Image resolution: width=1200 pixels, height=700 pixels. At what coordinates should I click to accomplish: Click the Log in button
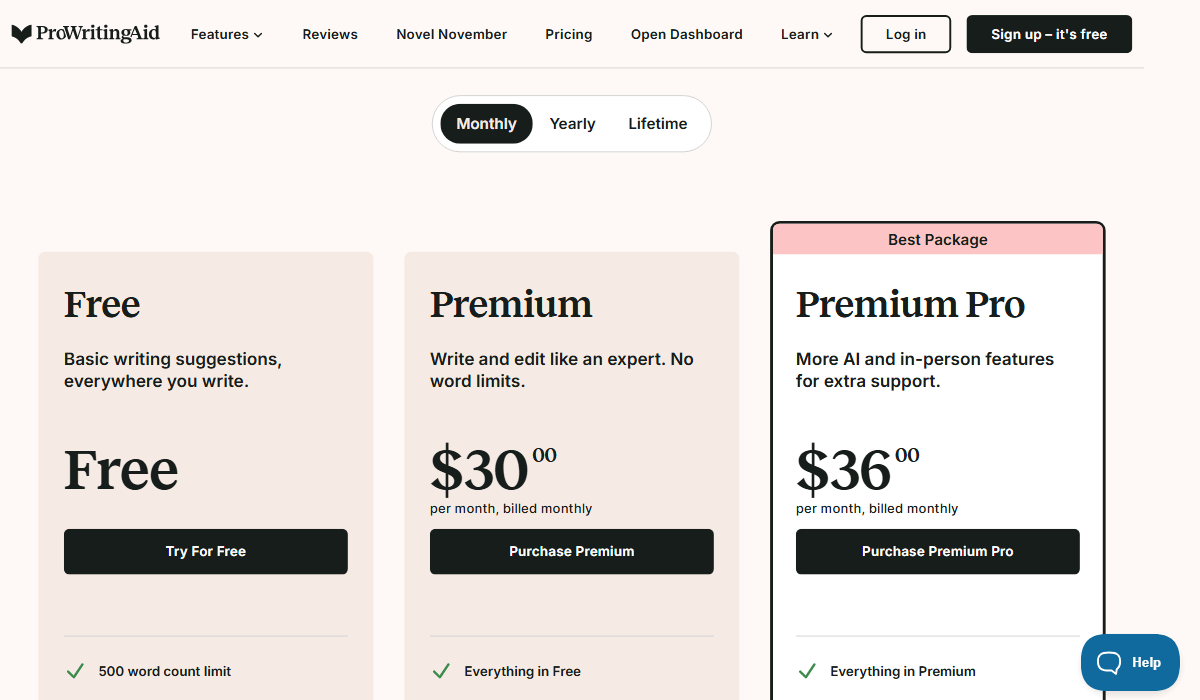[906, 34]
